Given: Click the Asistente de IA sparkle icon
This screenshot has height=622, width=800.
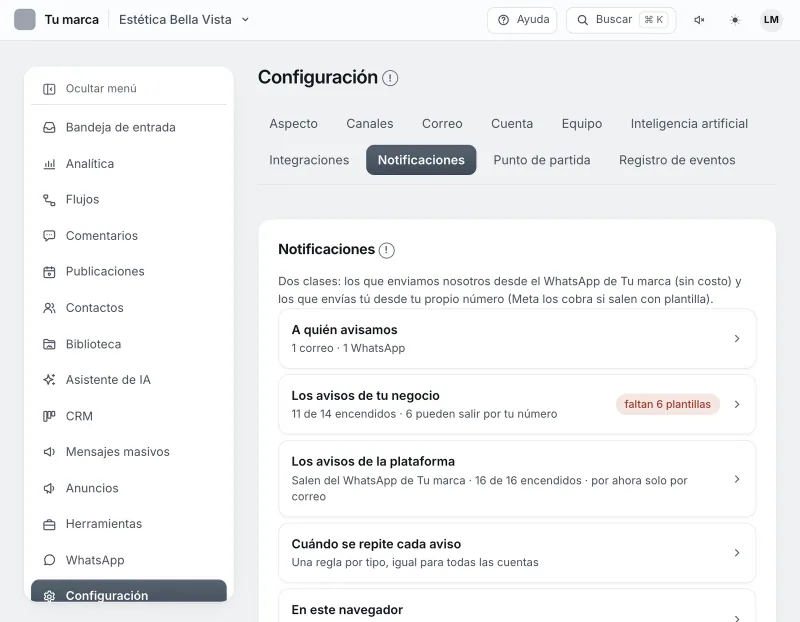Looking at the screenshot, I should [49, 380].
